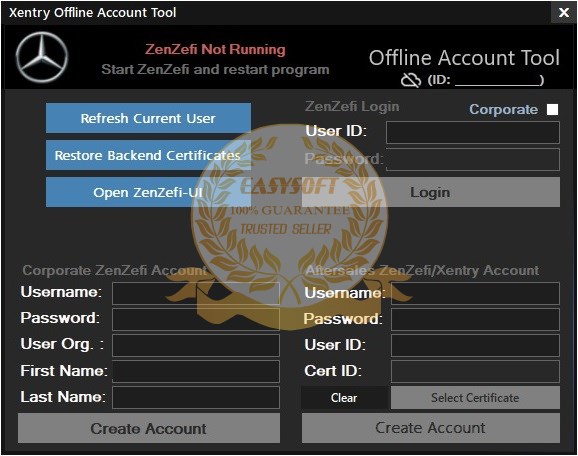This screenshot has height=456, width=578.
Task: Click the First Name input field
Action: click(x=196, y=371)
